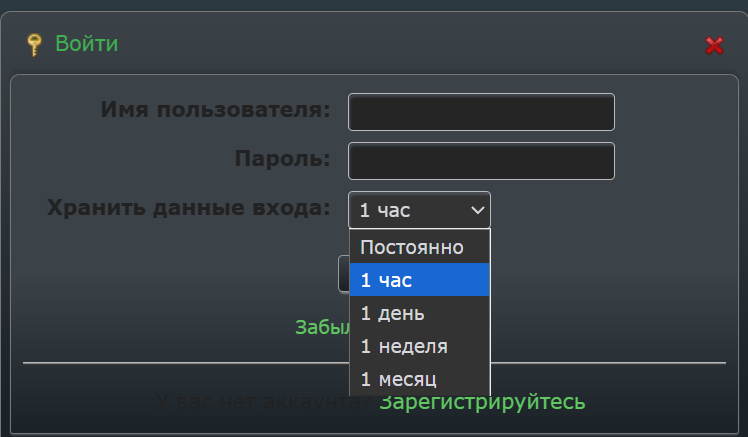Select Постоянно from the dropdown list

412,247
